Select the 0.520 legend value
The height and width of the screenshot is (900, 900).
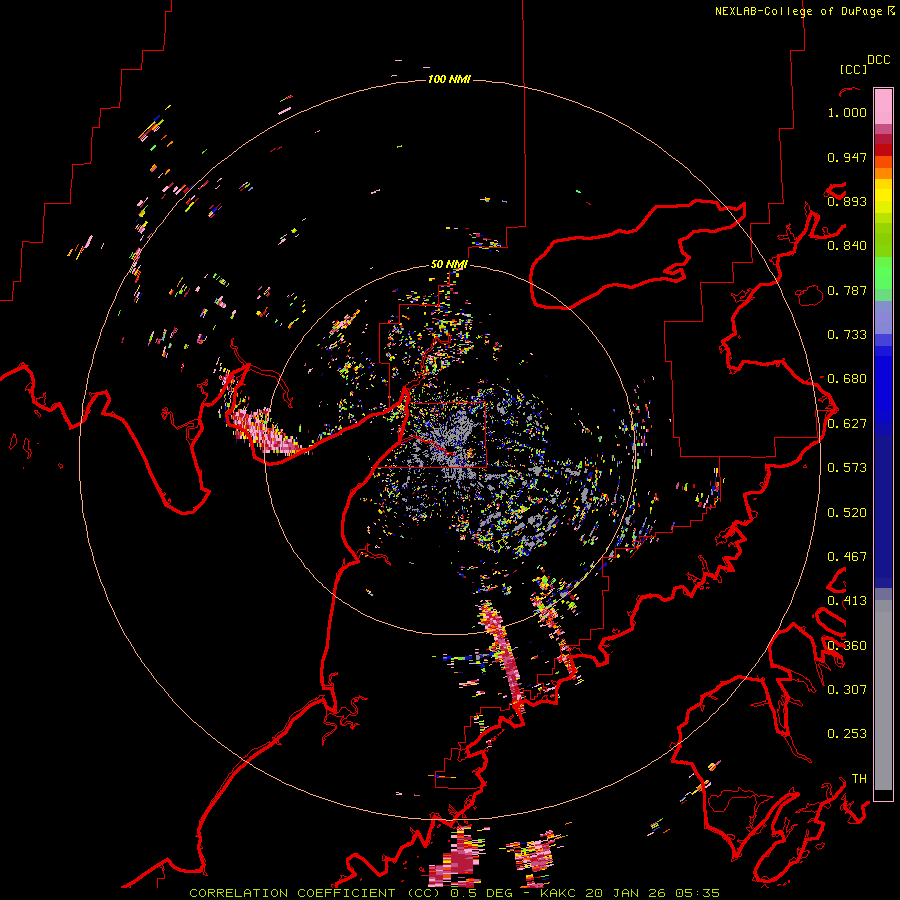(847, 513)
